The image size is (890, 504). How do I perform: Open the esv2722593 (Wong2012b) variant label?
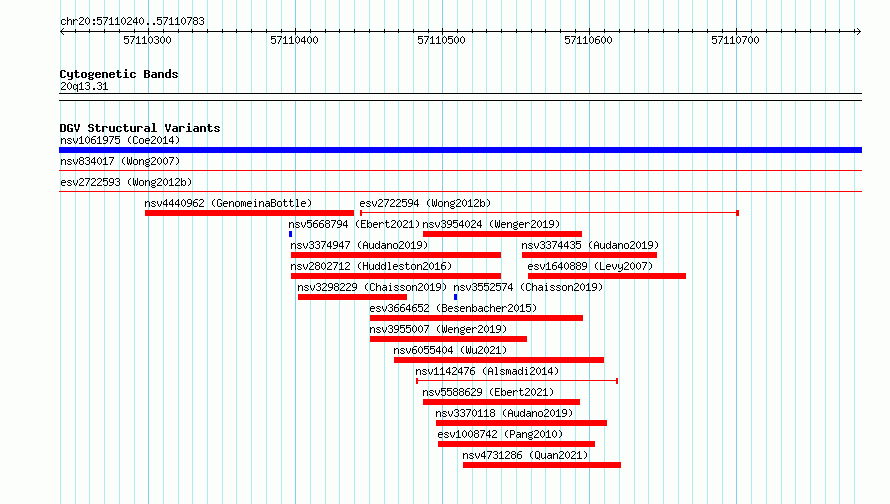126,182
